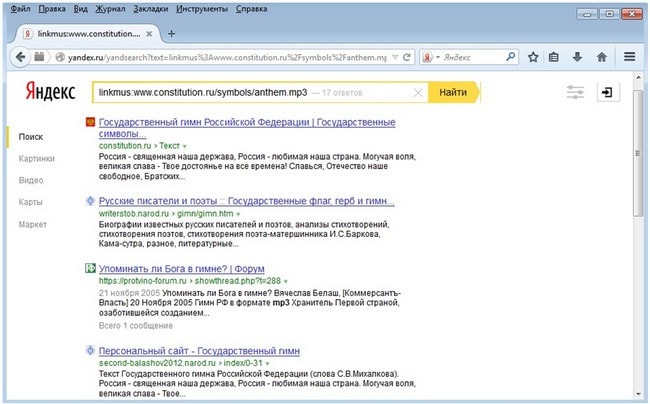Select Поиск in the left sidebar
This screenshot has height=404, width=650.
point(31,137)
